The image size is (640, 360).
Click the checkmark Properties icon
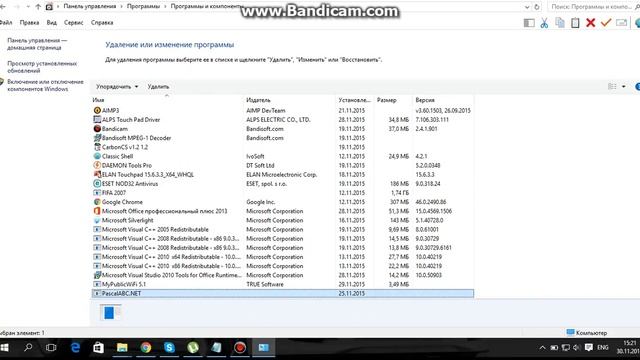point(606,23)
